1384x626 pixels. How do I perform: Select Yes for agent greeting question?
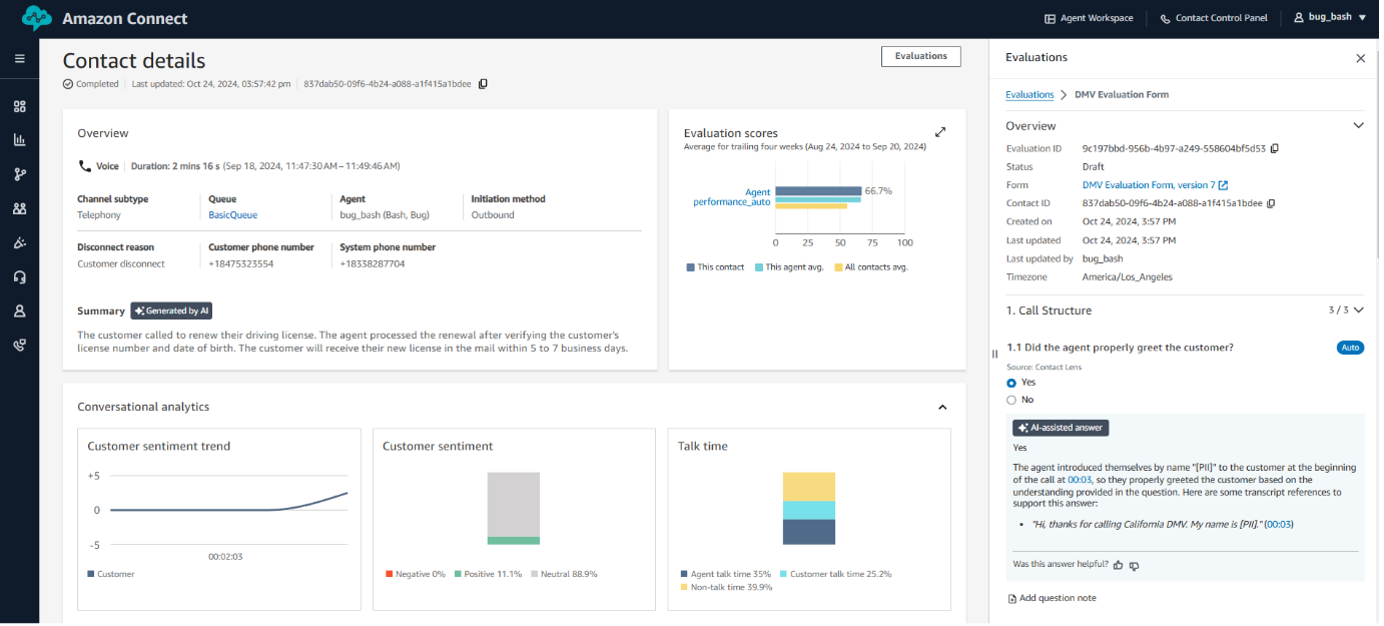(1011, 383)
